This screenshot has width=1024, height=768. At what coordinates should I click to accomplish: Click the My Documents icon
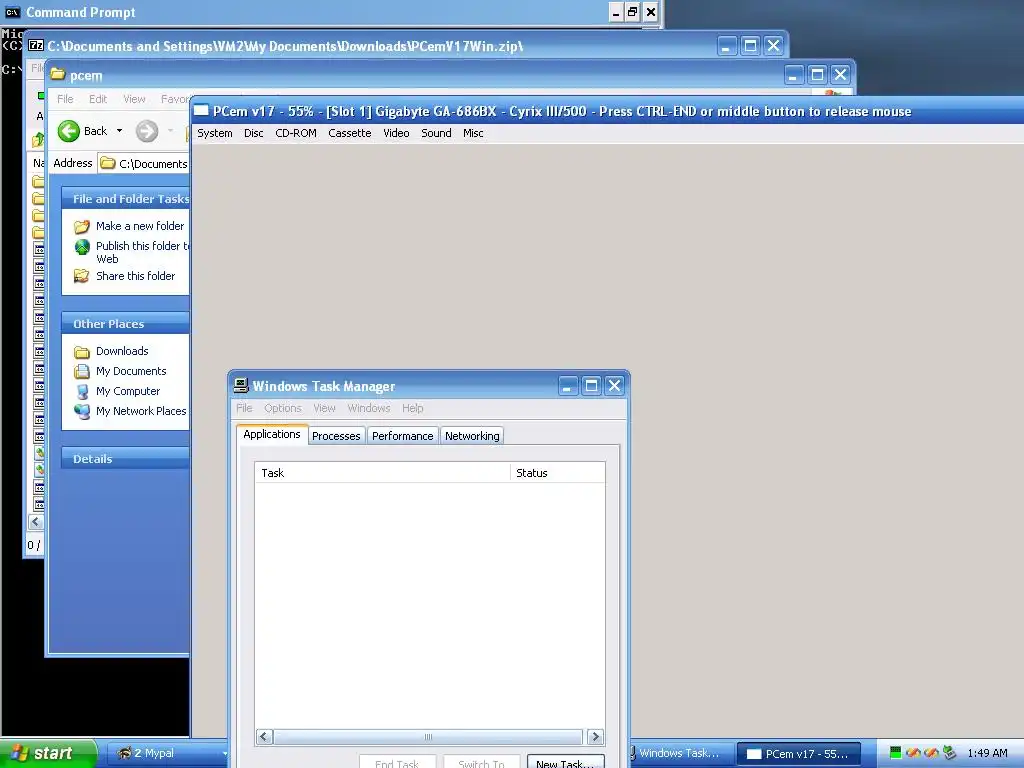click(x=82, y=372)
